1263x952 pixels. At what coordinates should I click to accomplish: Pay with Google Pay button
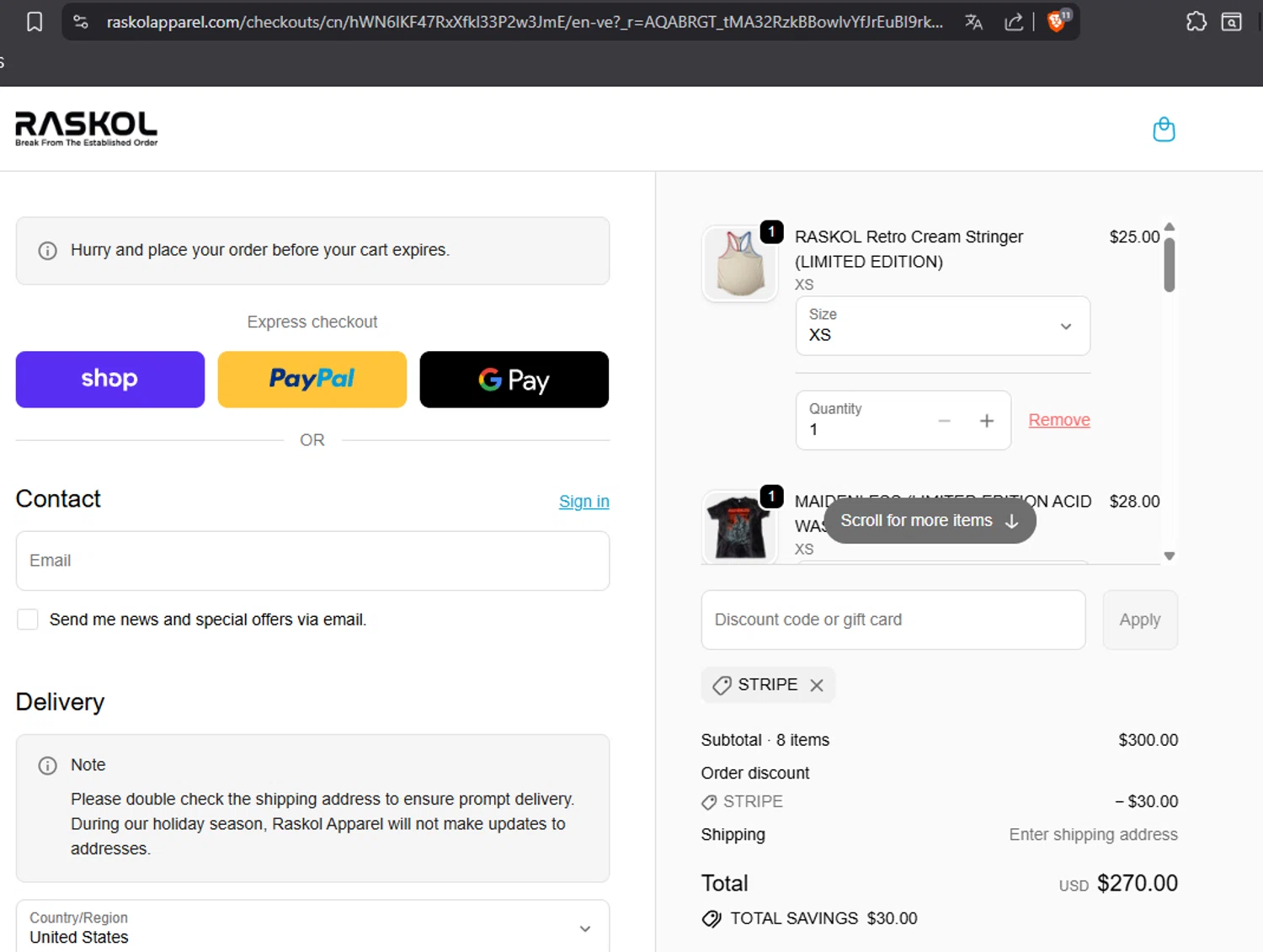pos(514,380)
